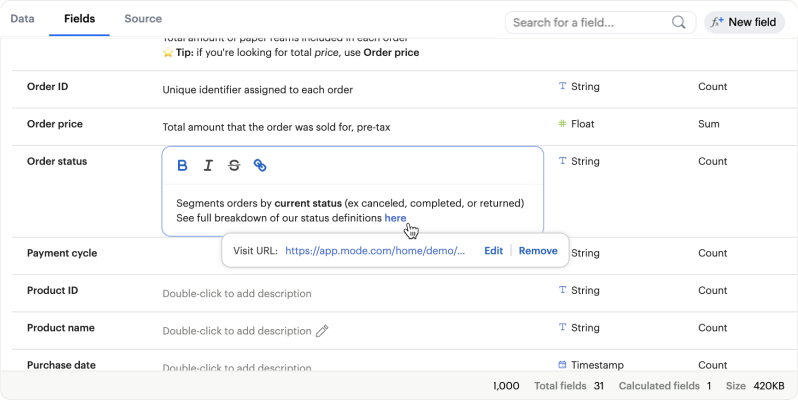Click the search magnifier icon
Viewport: 798px width, 400px height.
pyautogui.click(x=679, y=22)
